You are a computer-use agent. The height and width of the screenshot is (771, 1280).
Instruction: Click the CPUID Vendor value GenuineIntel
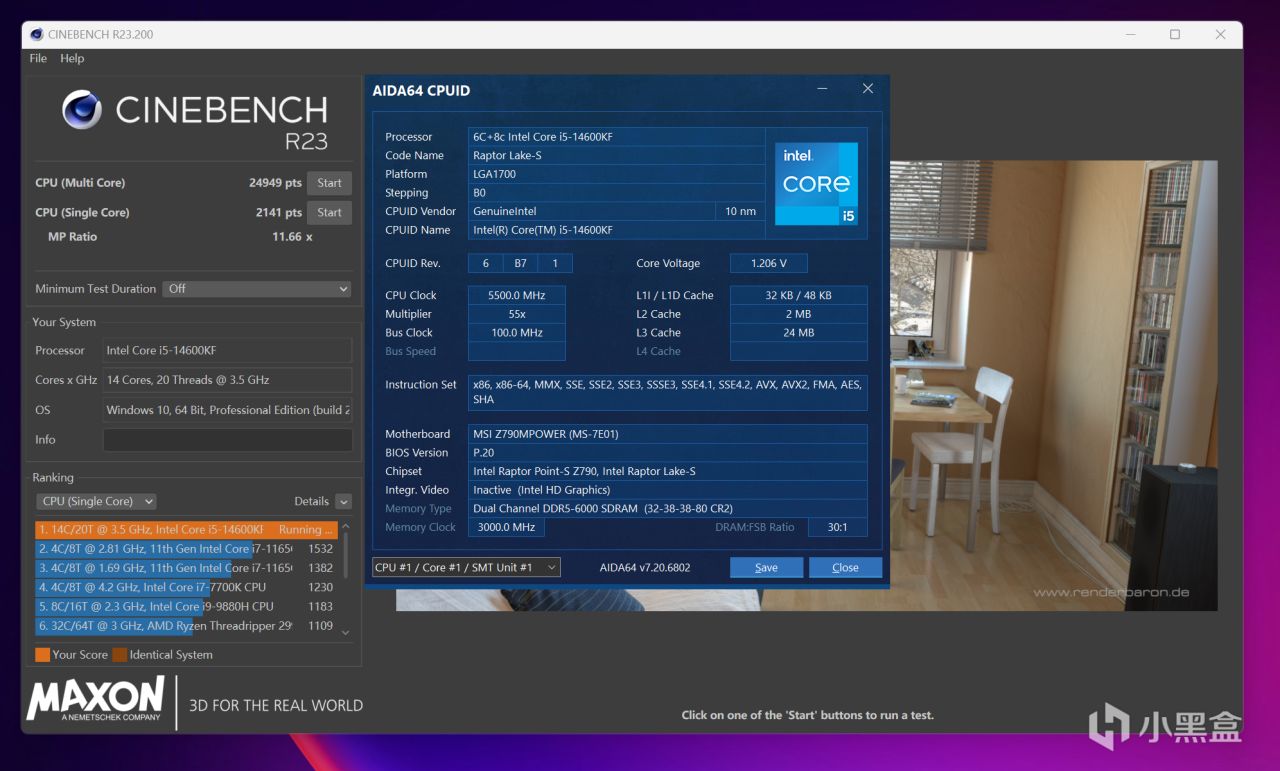pos(592,211)
